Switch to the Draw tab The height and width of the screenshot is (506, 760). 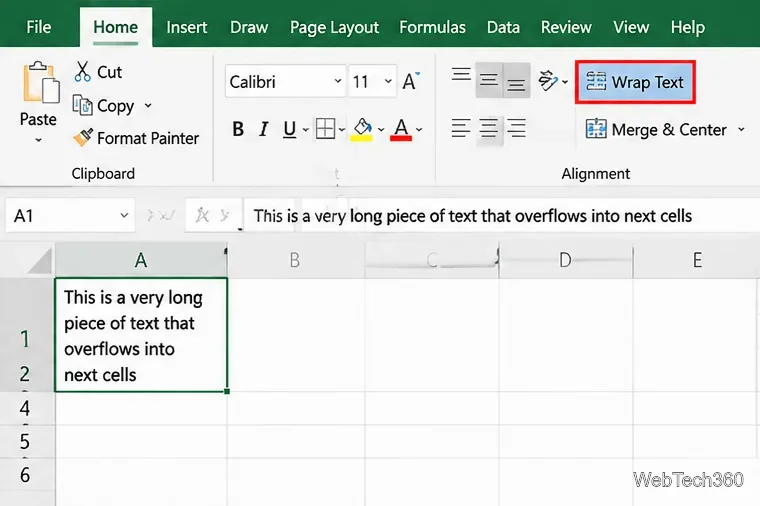tap(249, 27)
